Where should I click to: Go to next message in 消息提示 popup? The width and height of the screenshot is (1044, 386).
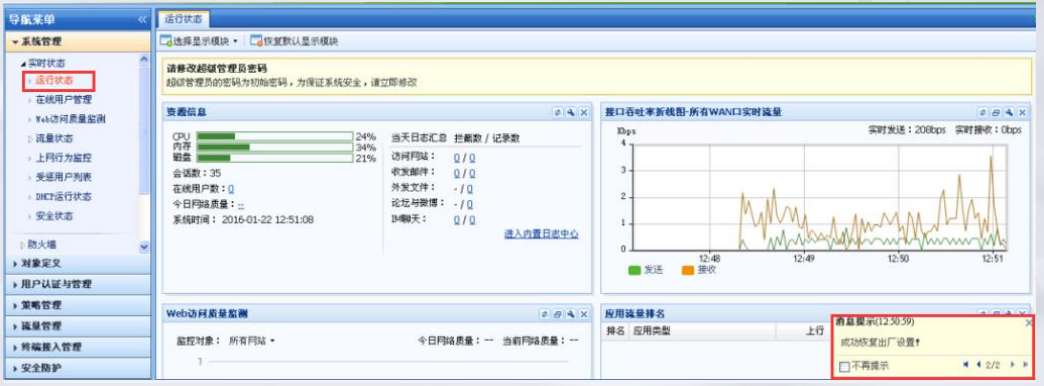pyautogui.click(x=1012, y=365)
